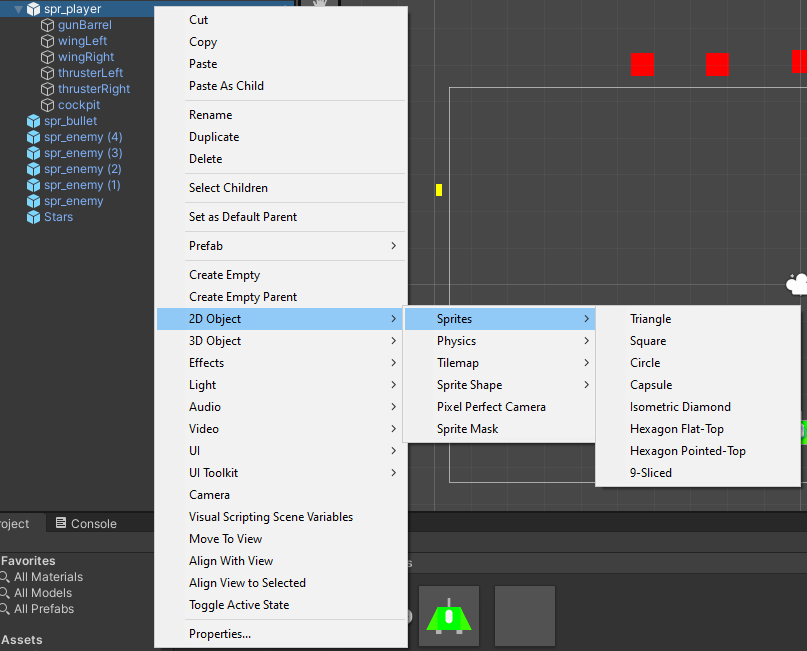Choose Toggle Active State in context menu
807x651 pixels.
(x=239, y=605)
